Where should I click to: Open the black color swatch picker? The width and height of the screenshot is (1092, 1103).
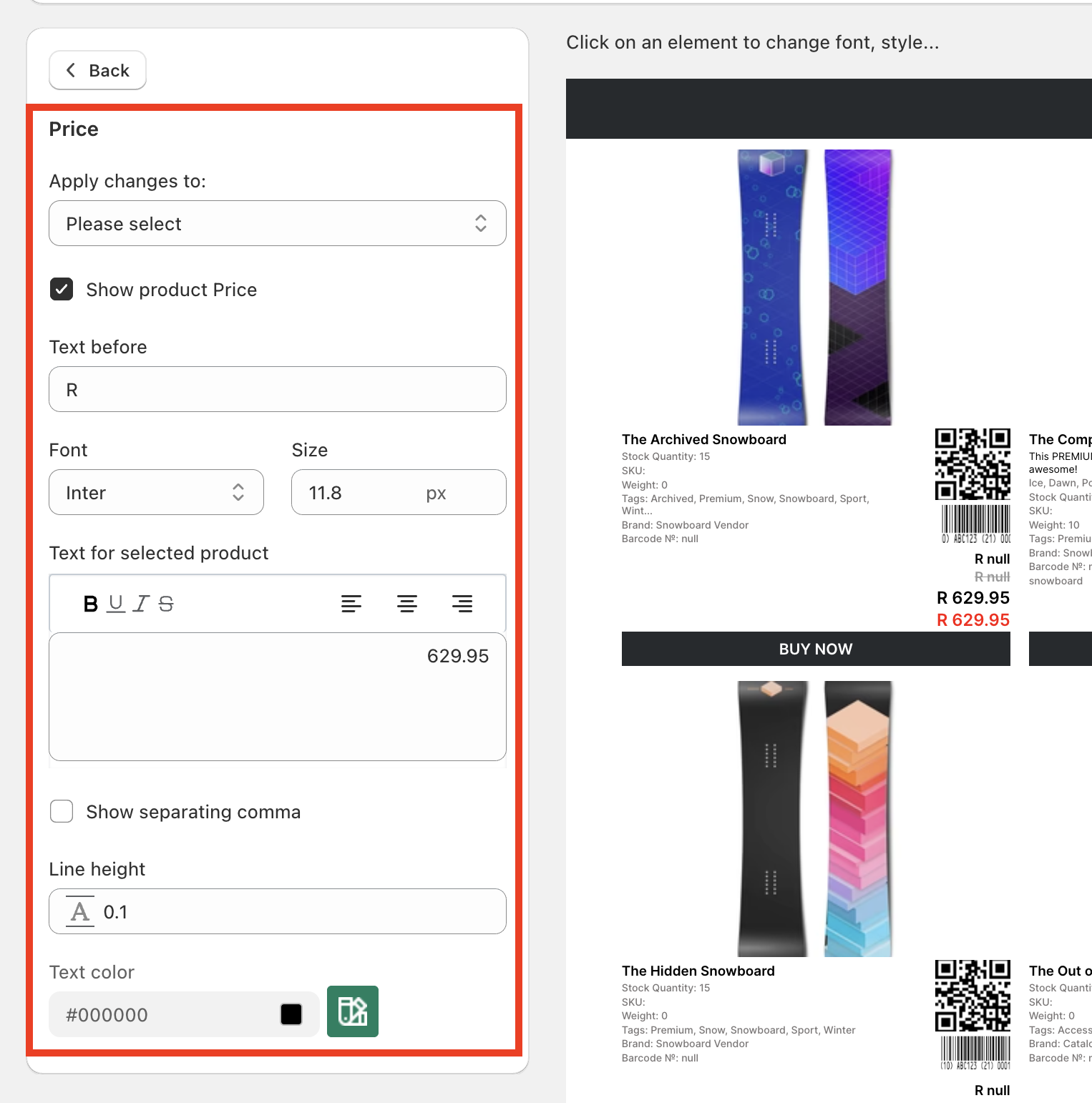click(x=291, y=1014)
